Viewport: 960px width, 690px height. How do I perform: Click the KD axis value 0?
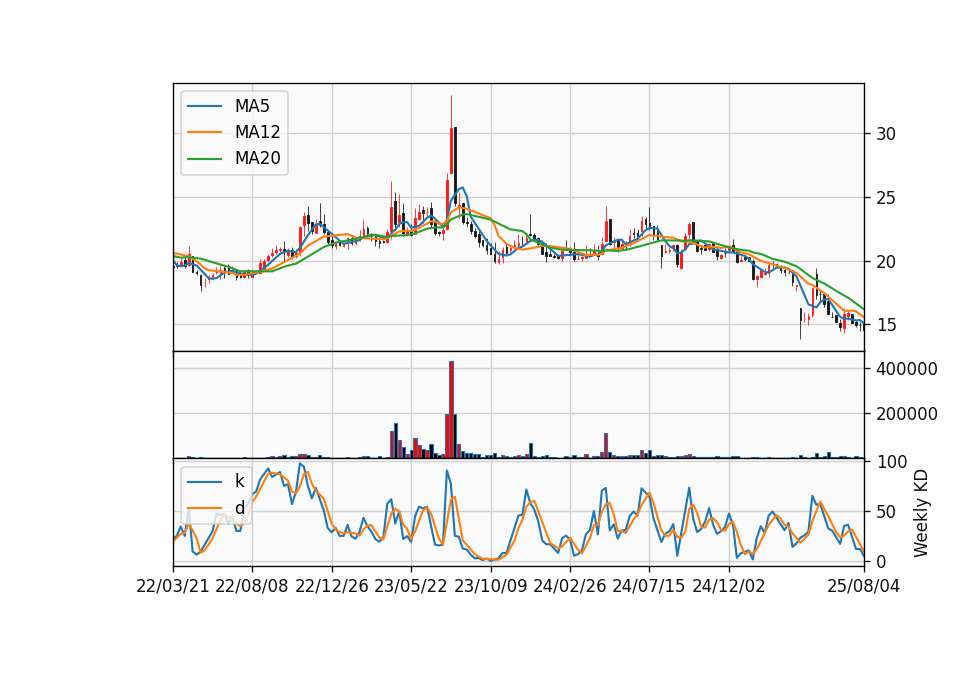pyautogui.click(x=880, y=561)
